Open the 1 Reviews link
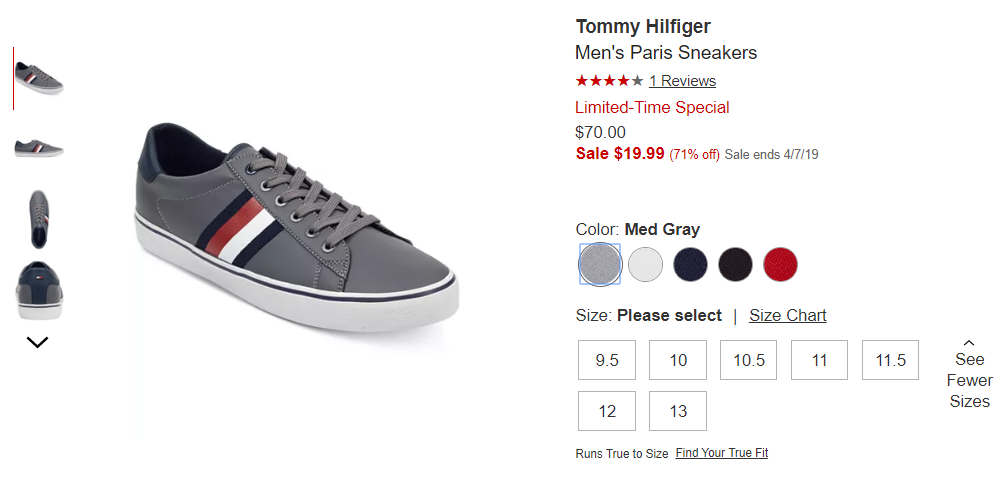Viewport: 1003px width, 479px height. (682, 81)
